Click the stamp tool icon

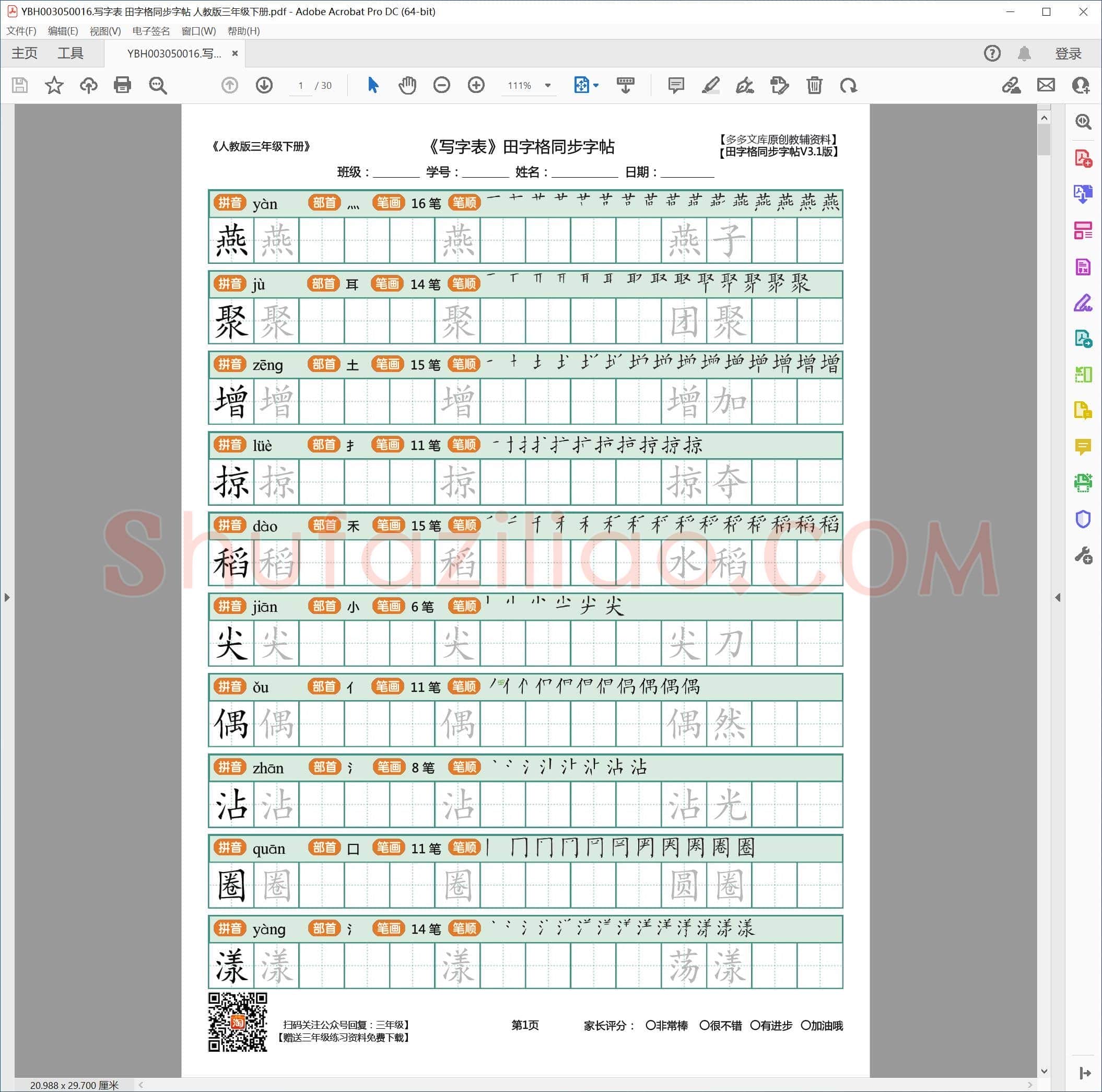pos(779,86)
